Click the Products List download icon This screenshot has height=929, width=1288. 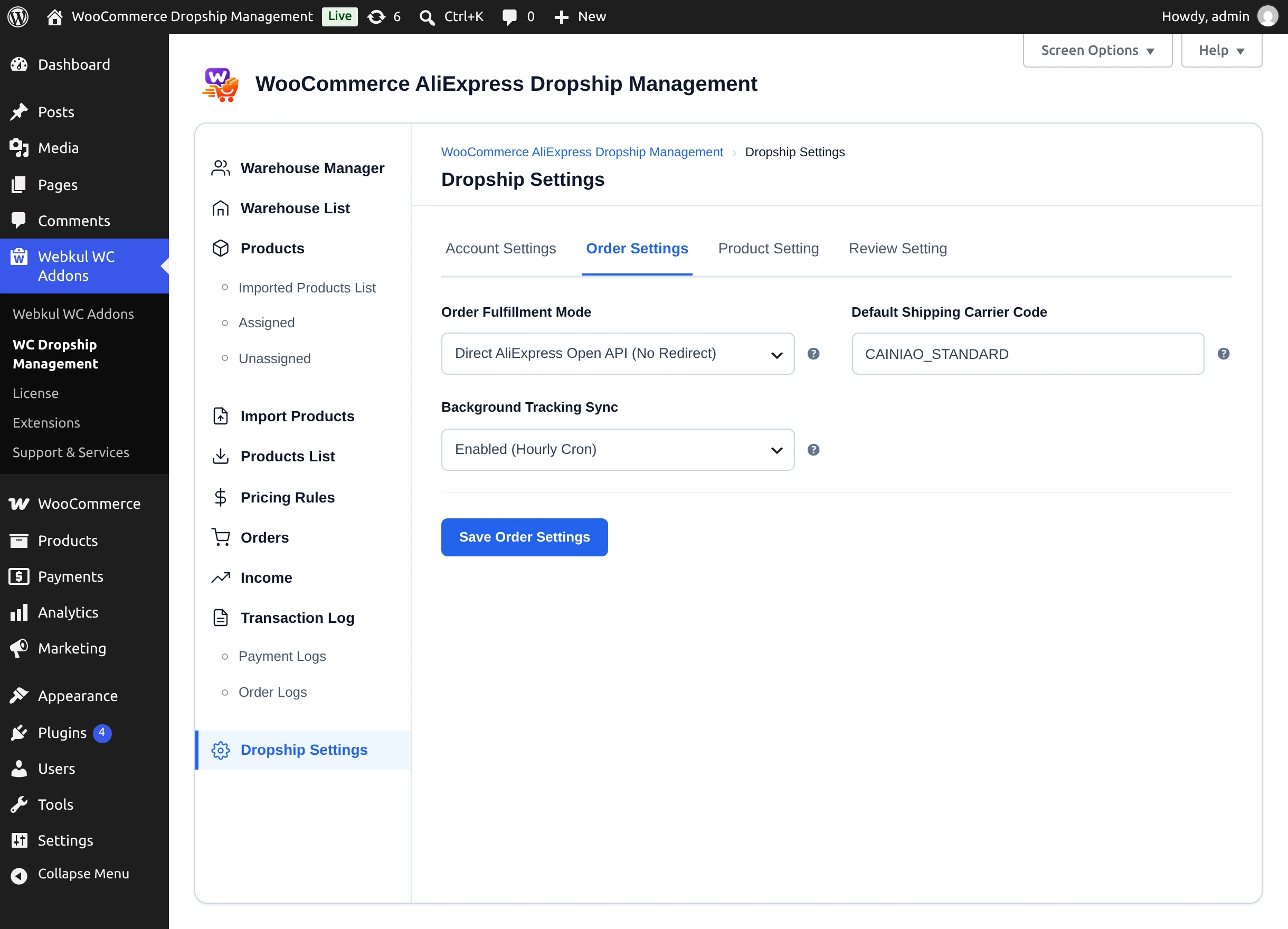pyautogui.click(x=220, y=456)
